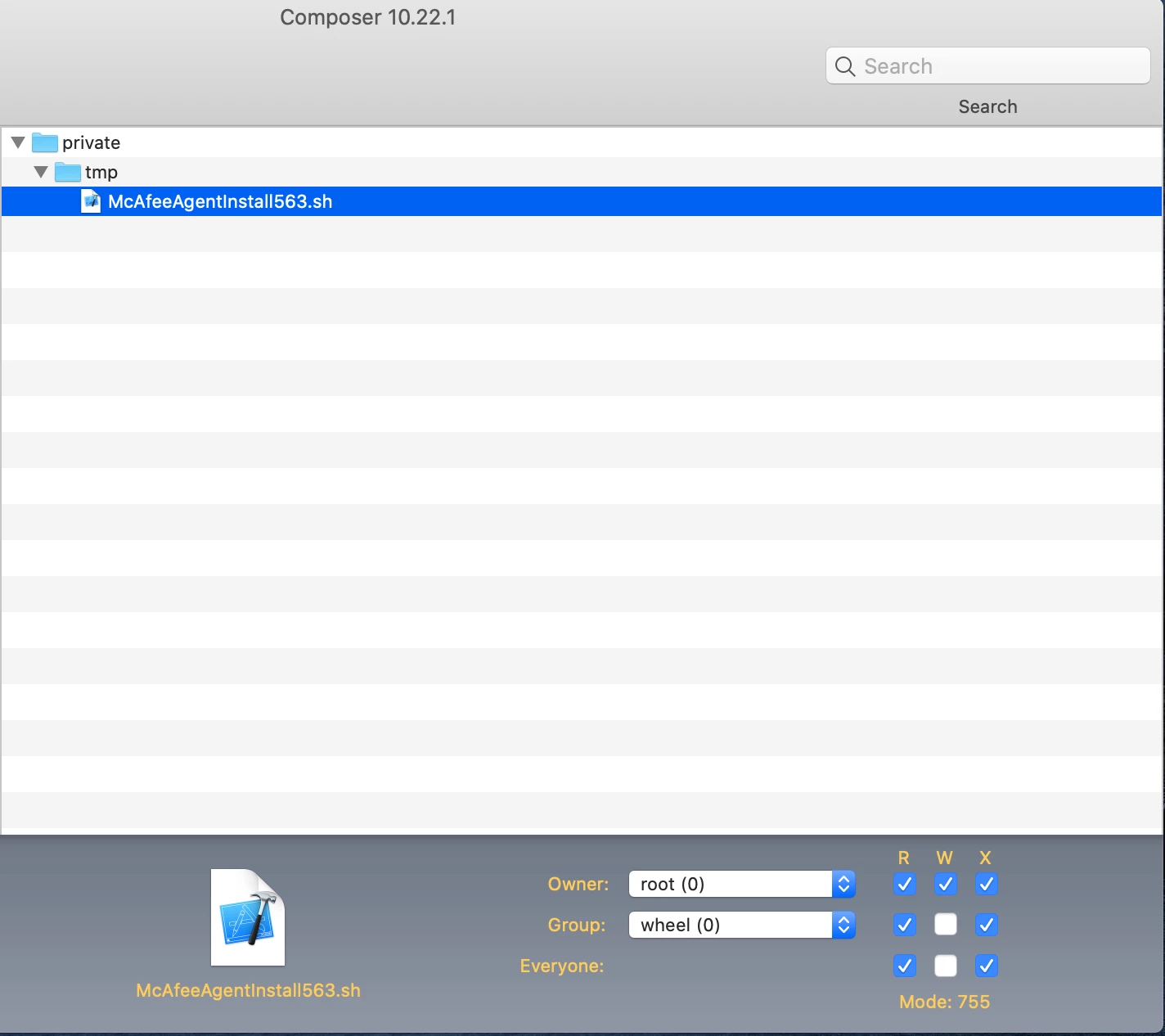Select the private folder name

click(x=91, y=143)
